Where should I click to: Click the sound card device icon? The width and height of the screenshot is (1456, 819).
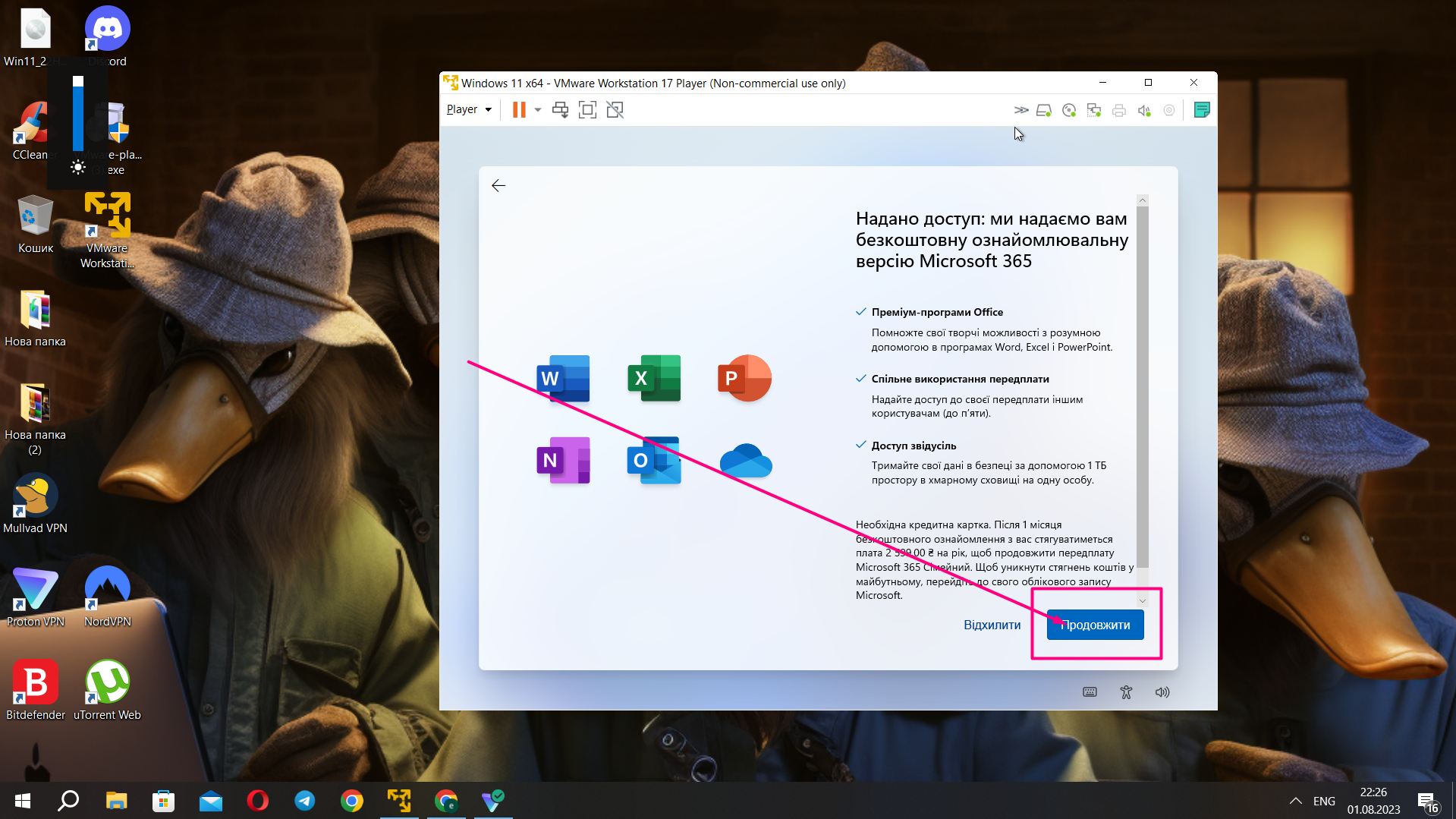click(1144, 110)
